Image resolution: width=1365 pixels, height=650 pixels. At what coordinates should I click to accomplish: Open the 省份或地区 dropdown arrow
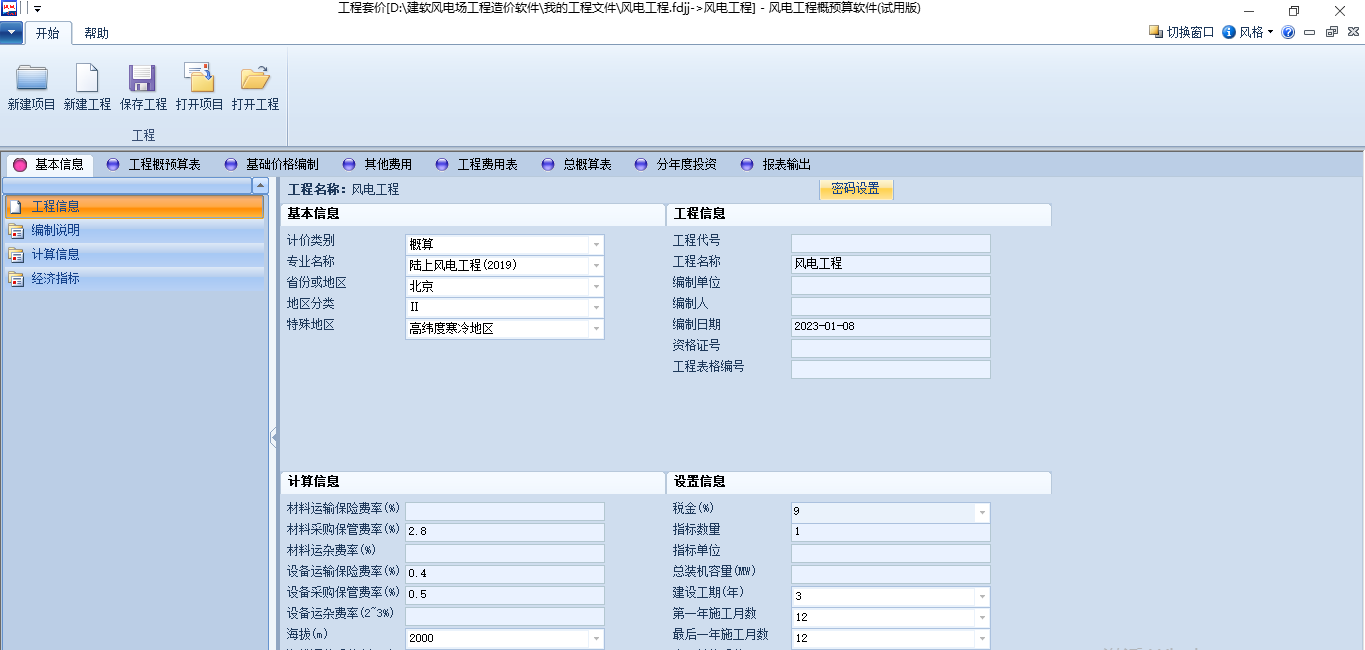tap(597, 286)
